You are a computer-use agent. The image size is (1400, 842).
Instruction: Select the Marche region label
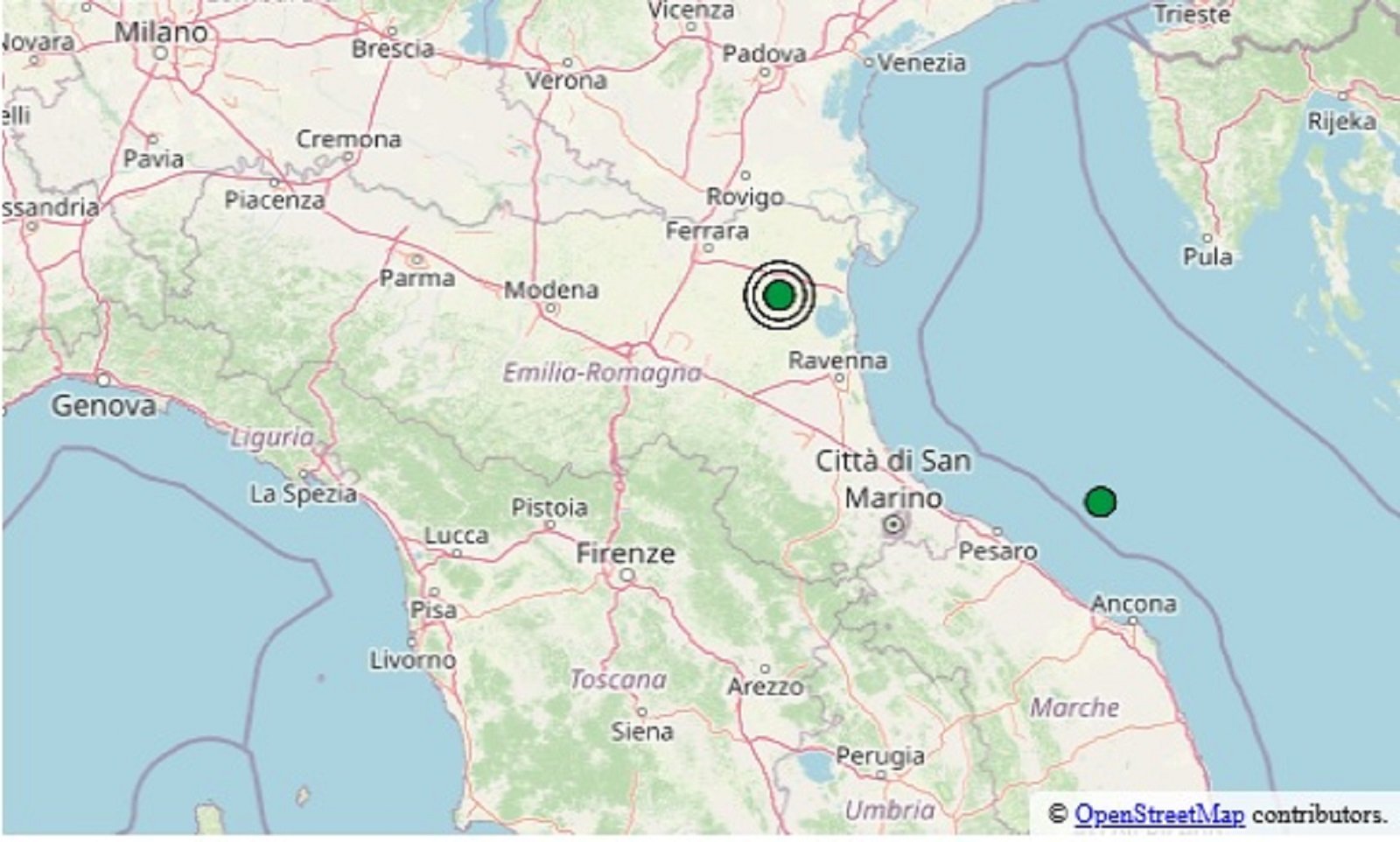pyautogui.click(x=1074, y=707)
